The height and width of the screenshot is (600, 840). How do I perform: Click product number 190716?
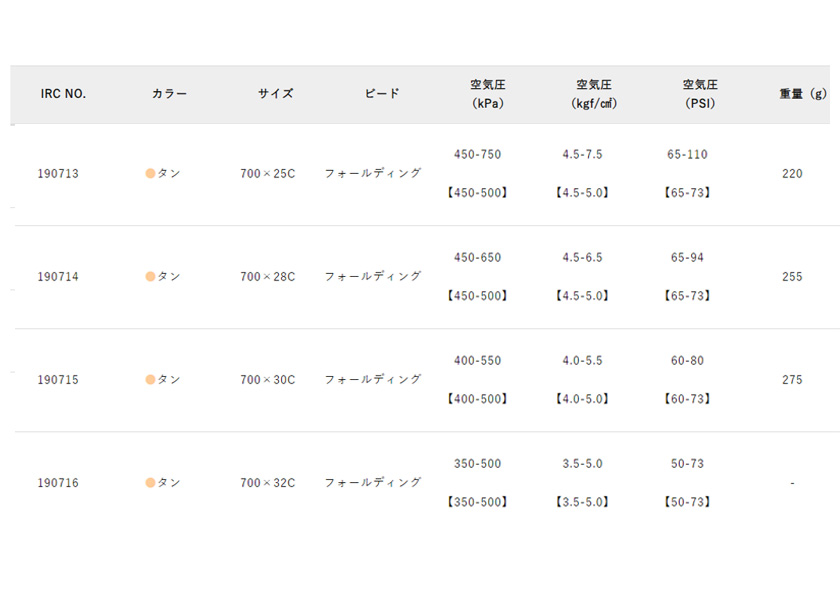(58, 483)
